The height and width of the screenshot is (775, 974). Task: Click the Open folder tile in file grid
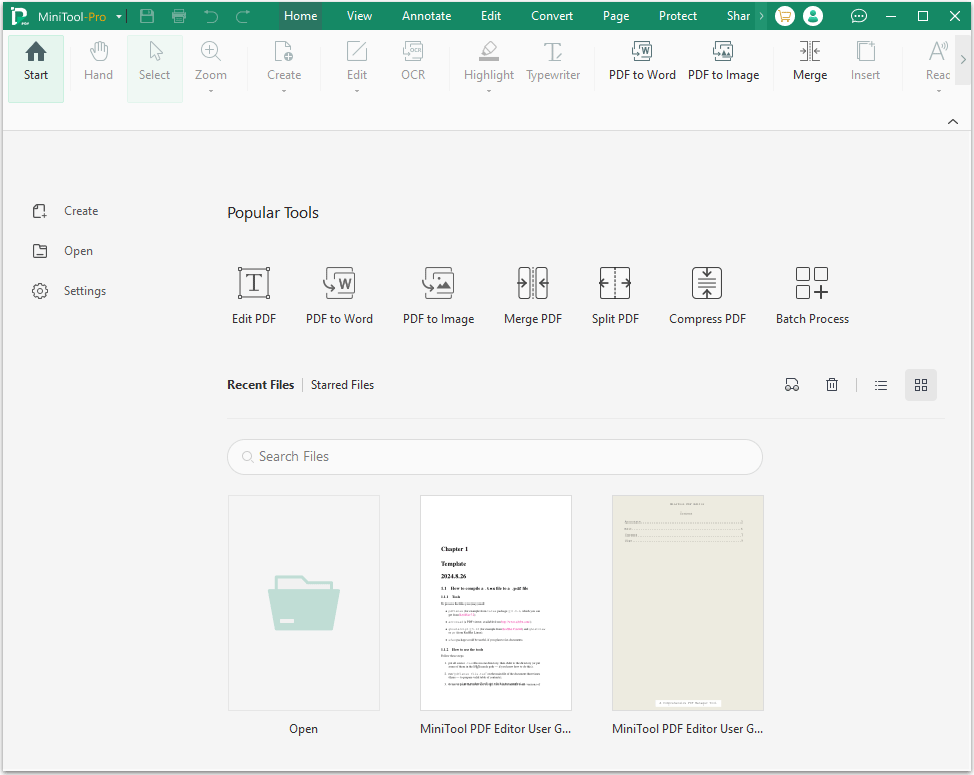[304, 603]
